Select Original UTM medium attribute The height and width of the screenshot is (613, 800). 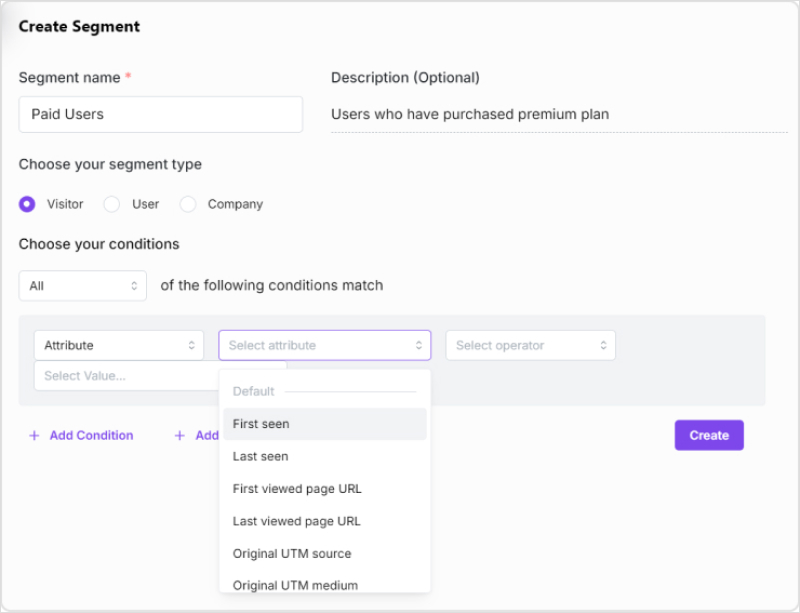[324, 584]
